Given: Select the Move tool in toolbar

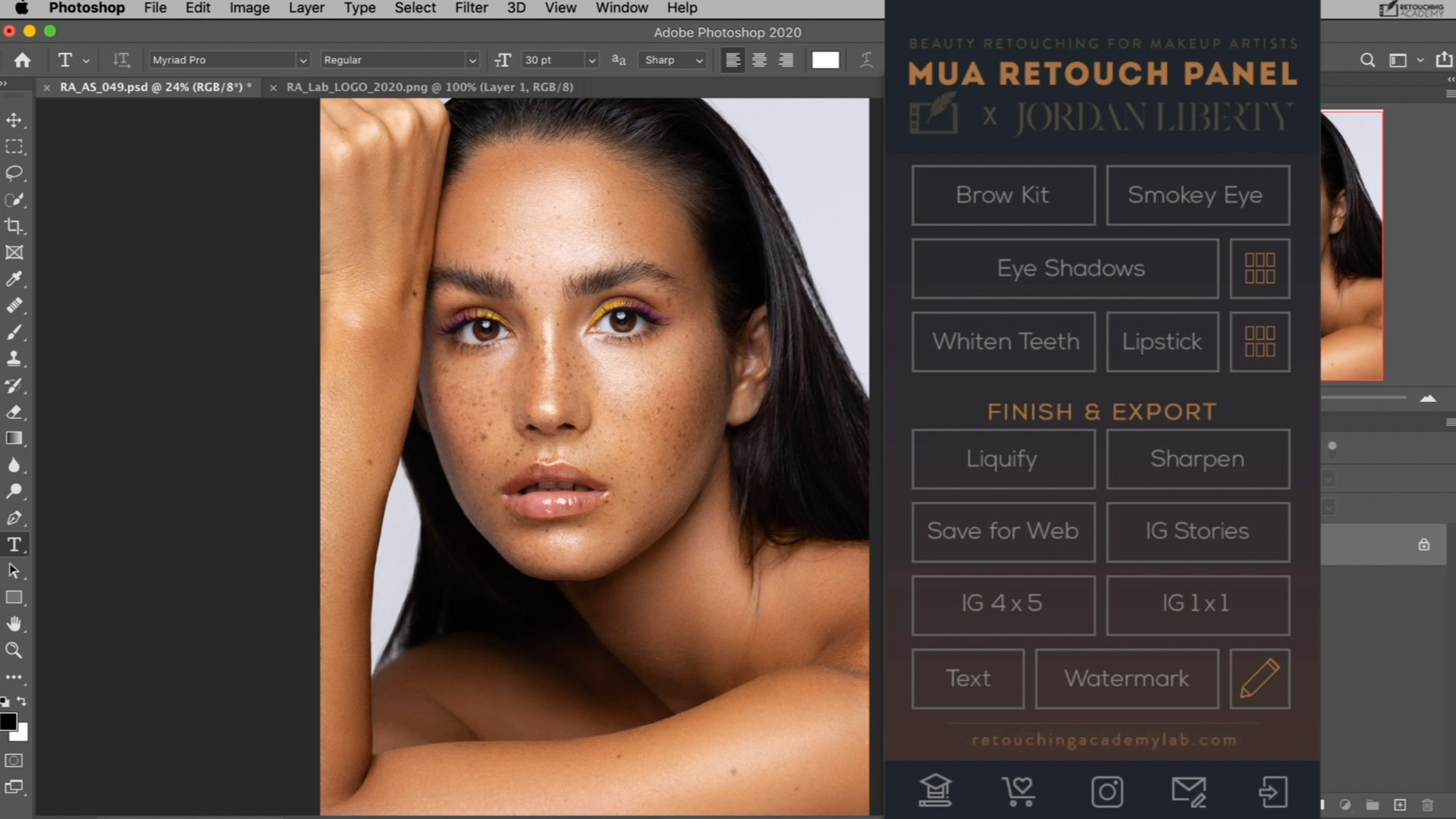Looking at the screenshot, I should [x=14, y=119].
